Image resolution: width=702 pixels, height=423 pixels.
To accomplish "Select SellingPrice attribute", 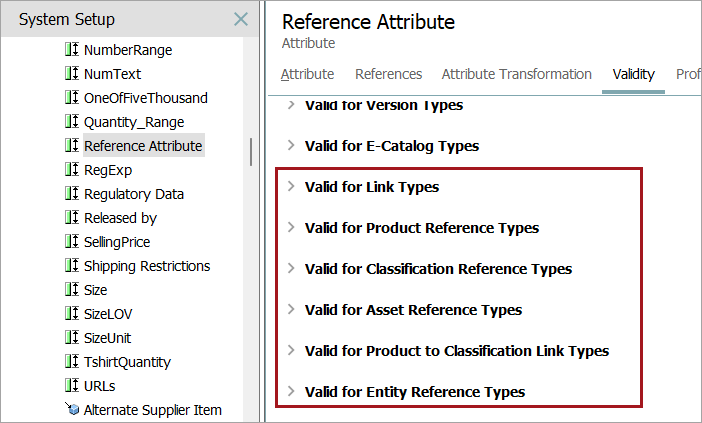I will click(x=117, y=242).
